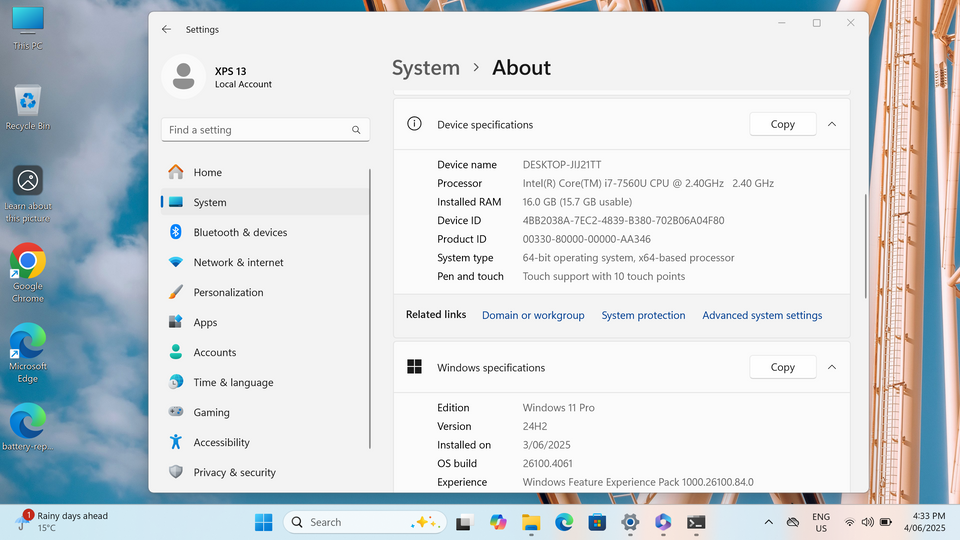Viewport: 960px width, 540px height.
Task: Collapse the Windows specifications section
Action: coord(831,367)
